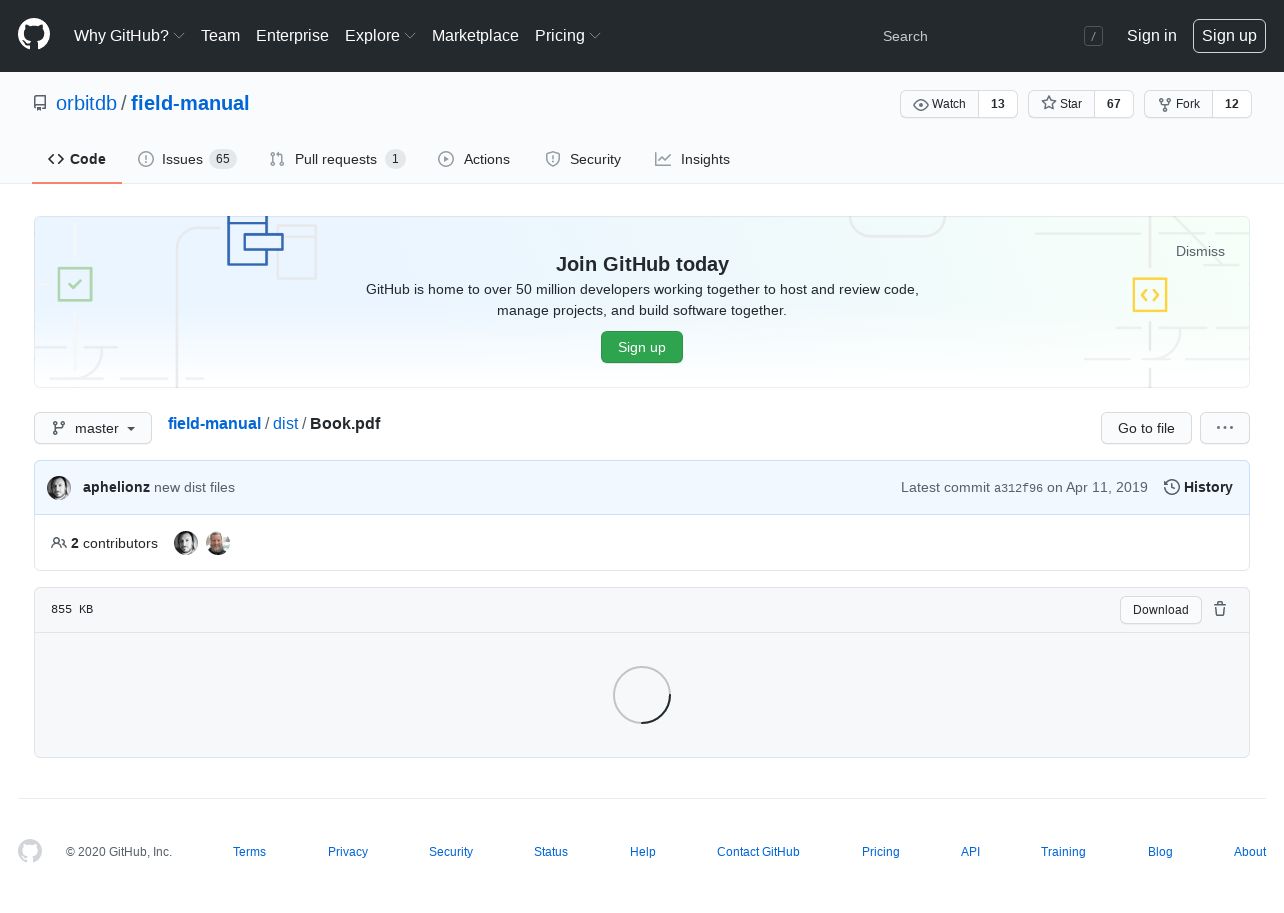Click Sign in link
Image resolution: width=1284 pixels, height=913 pixels.
[1151, 36]
